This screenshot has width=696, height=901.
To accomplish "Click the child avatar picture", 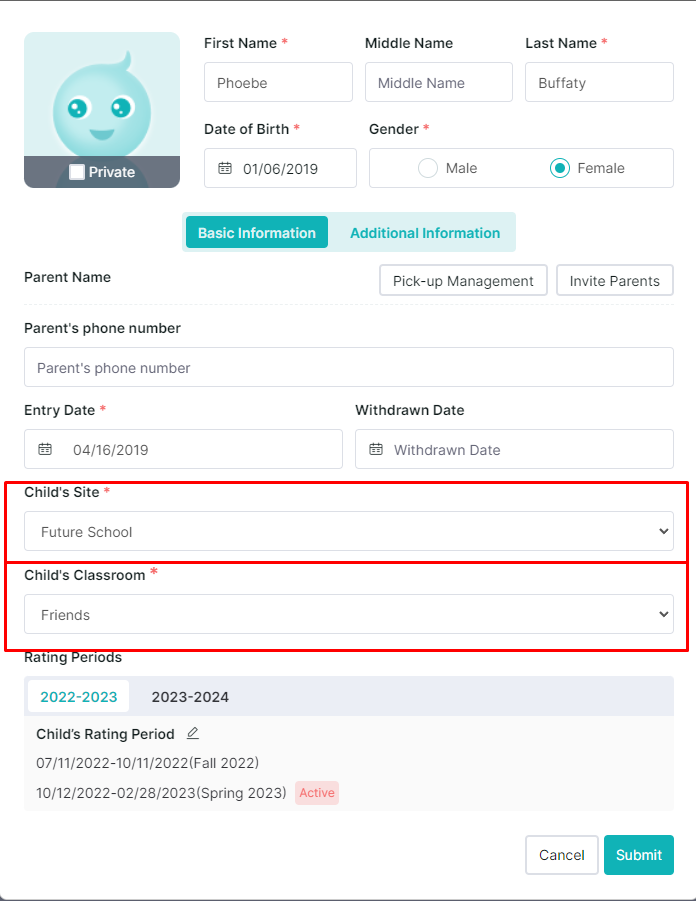I will tap(102, 95).
